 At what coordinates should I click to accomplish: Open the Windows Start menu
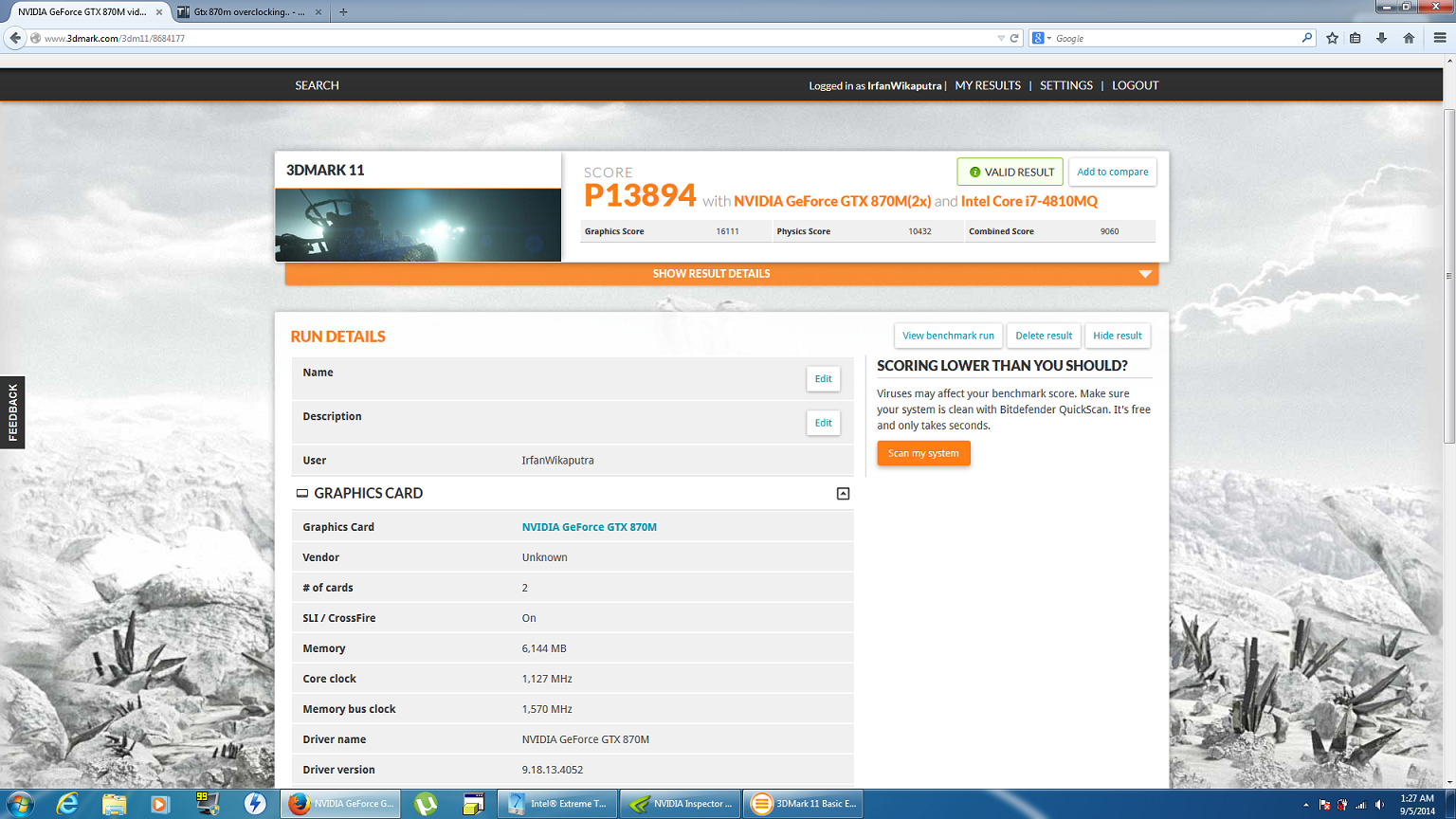tap(19, 804)
